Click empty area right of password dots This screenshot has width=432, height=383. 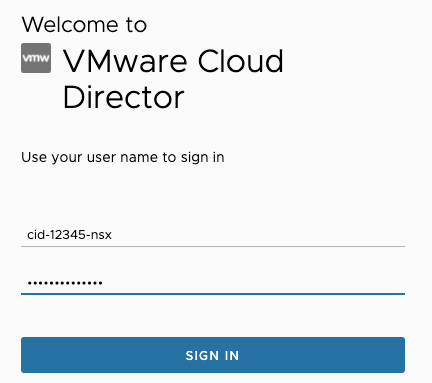[253, 283]
